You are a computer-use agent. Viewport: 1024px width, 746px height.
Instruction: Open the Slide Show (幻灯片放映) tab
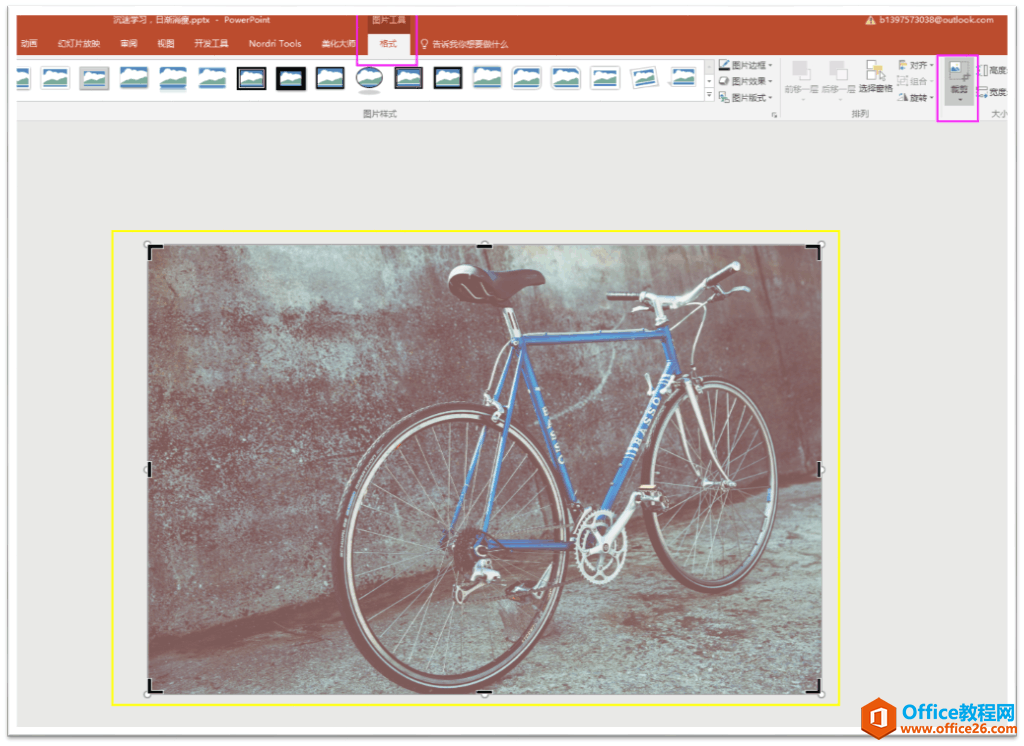coord(79,44)
